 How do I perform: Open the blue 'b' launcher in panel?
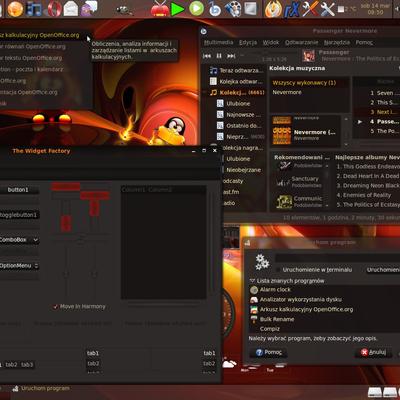pyautogui.click(x=215, y=9)
